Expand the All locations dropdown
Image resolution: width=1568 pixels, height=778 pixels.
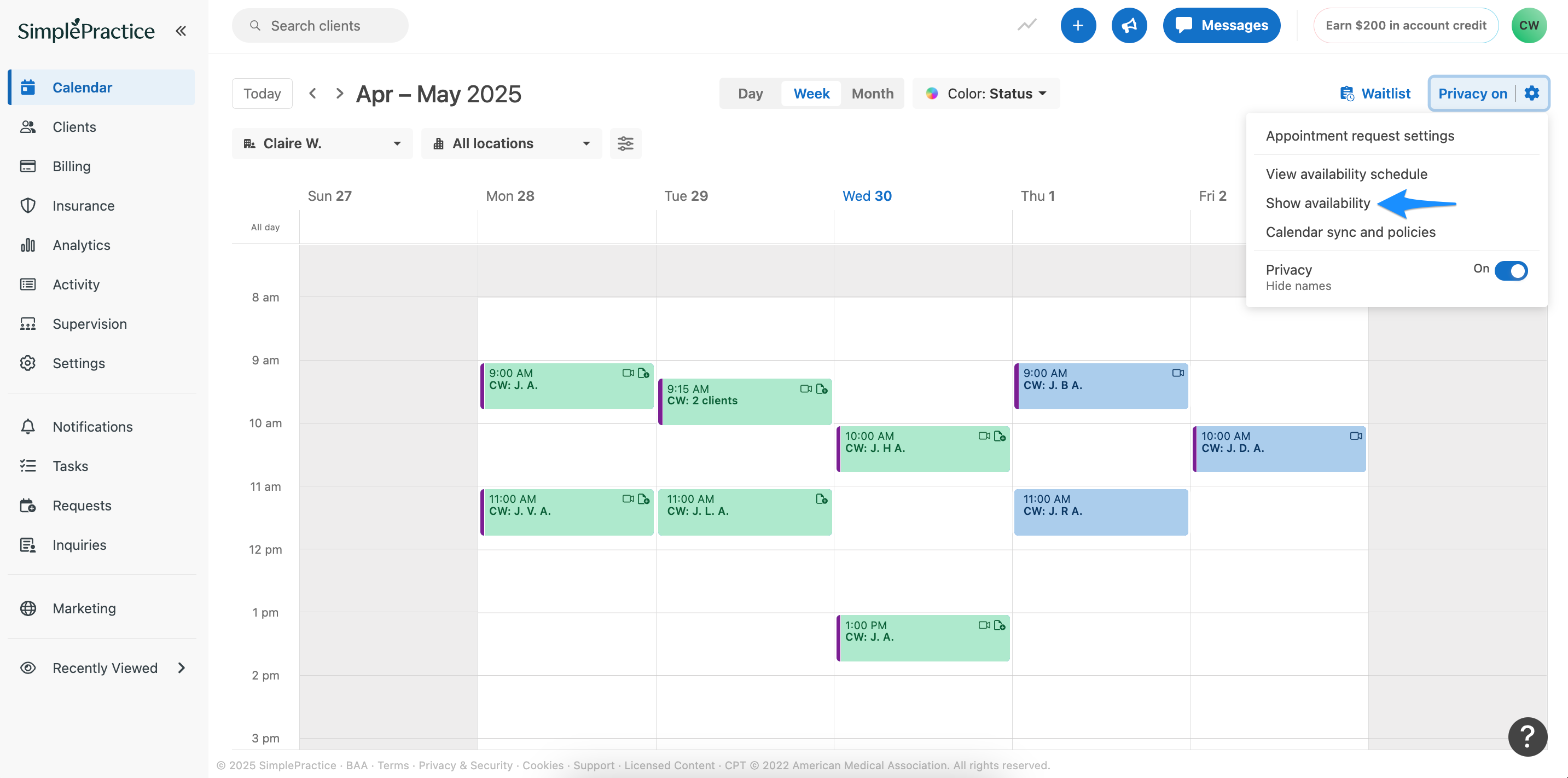point(512,144)
